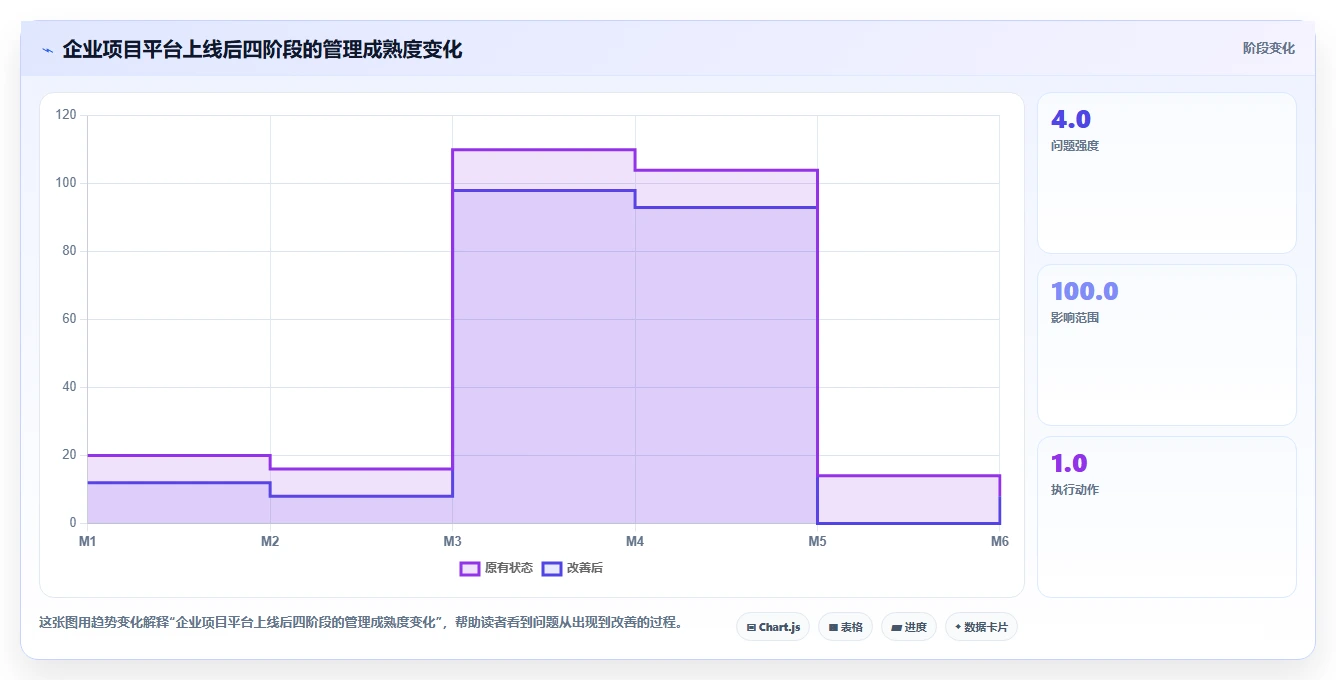Image resolution: width=1336 pixels, height=680 pixels.
Task: Click the 60 y-axis value
Action: [x=69, y=319]
